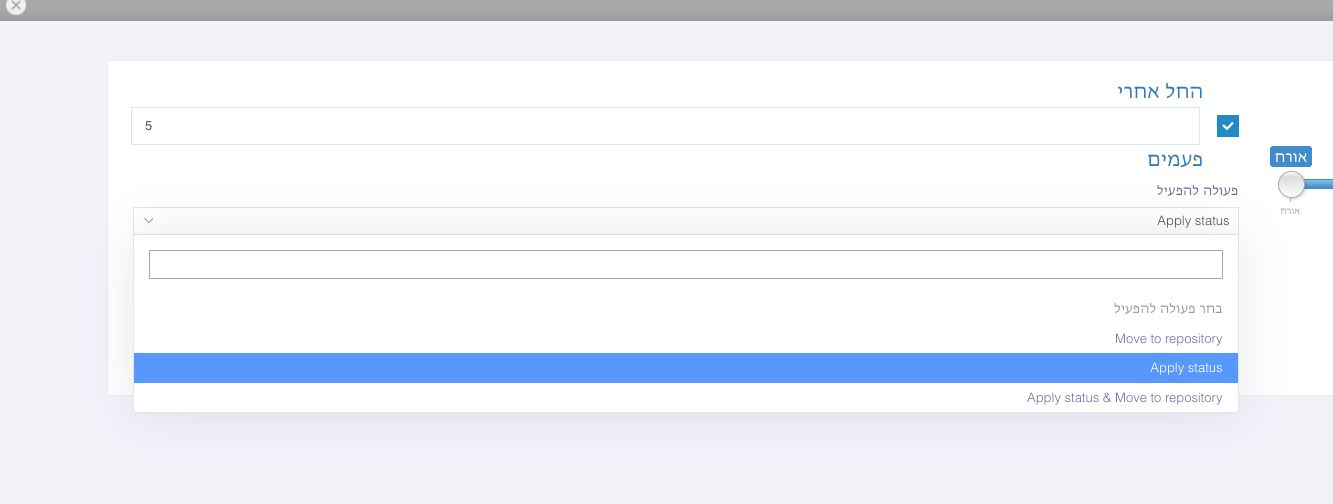This screenshot has width=1333, height=504.
Task: Click the dropdown chevron arrow icon
Action: pyautogui.click(x=148, y=221)
